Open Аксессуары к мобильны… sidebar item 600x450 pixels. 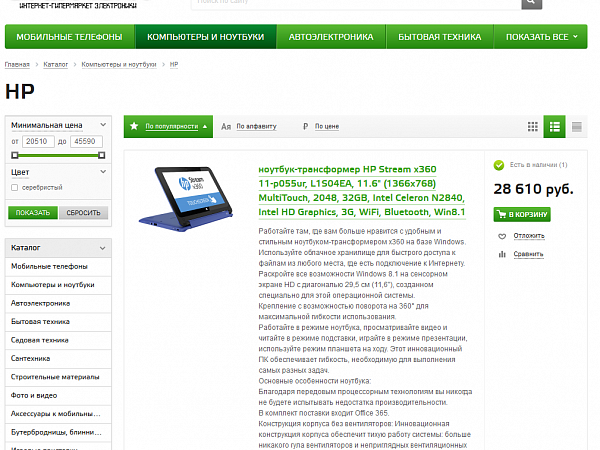click(x=58, y=414)
